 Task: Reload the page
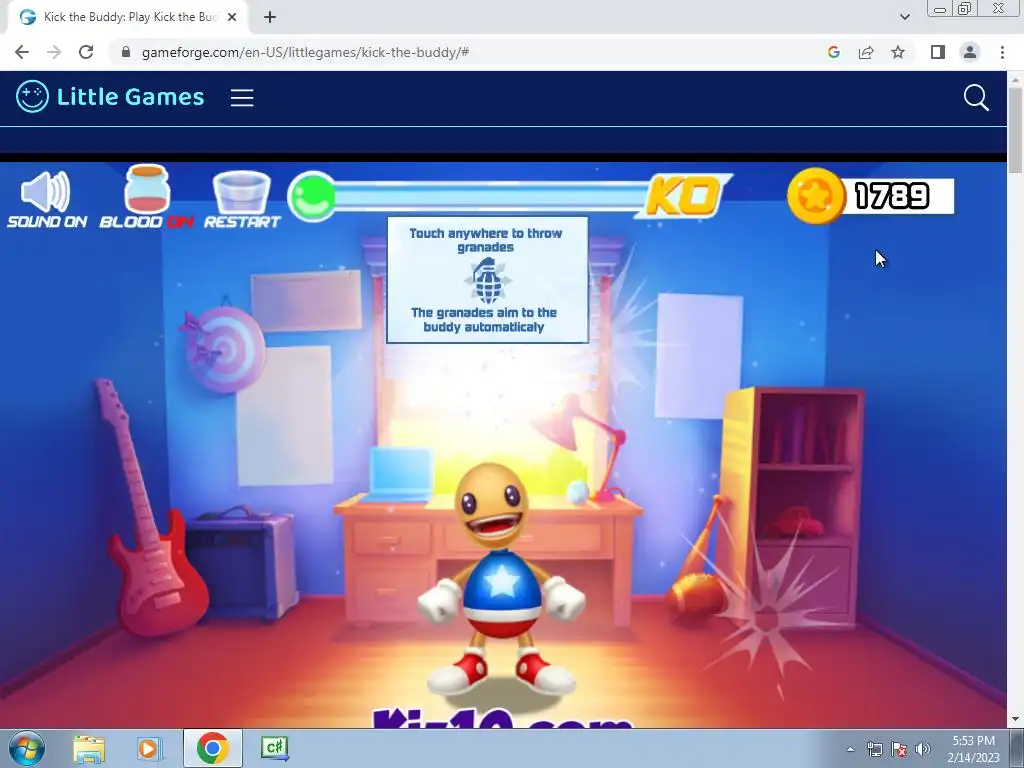point(86,52)
